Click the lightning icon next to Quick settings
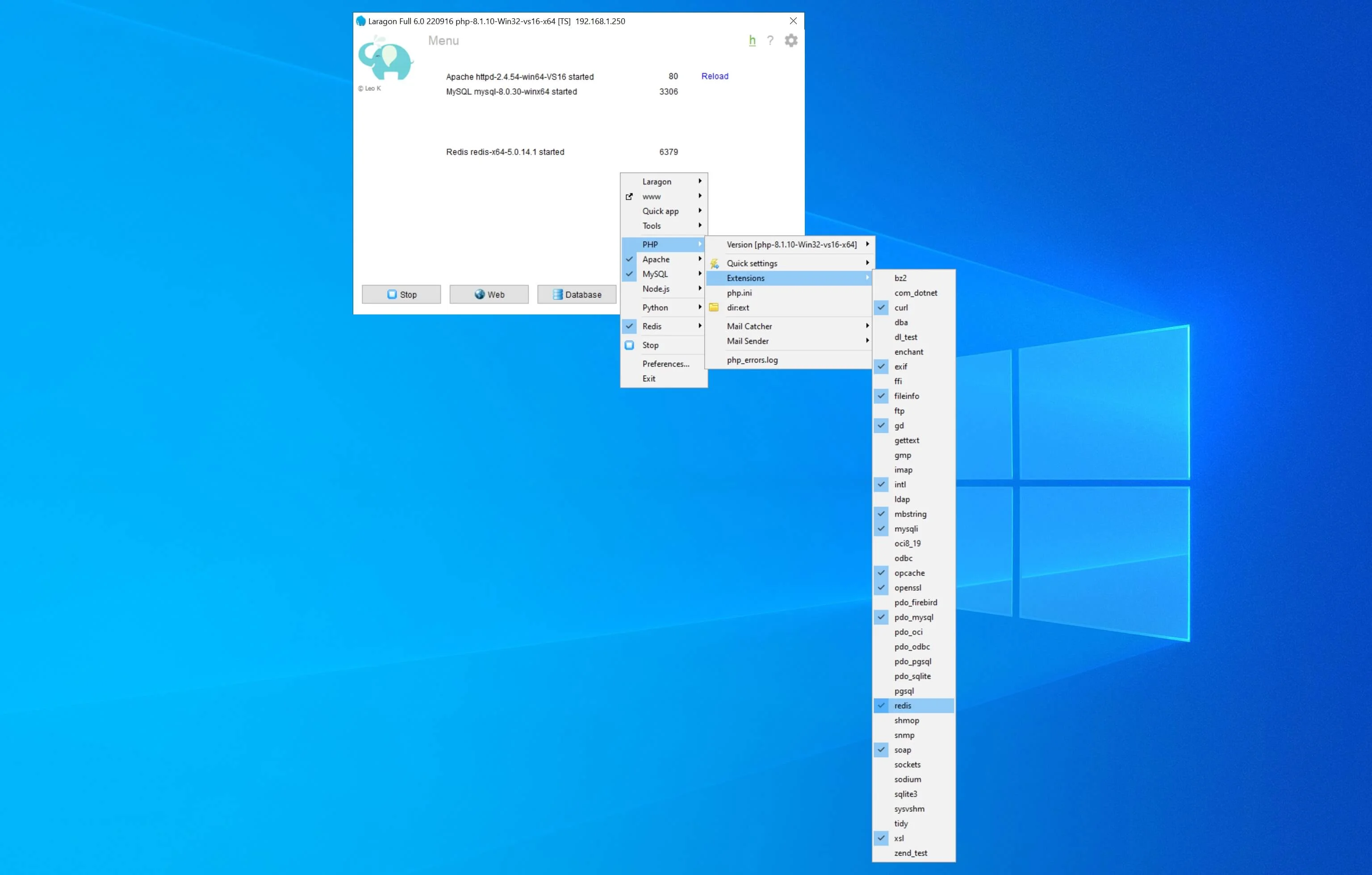Screen dimensions: 1372x875 [715, 263]
